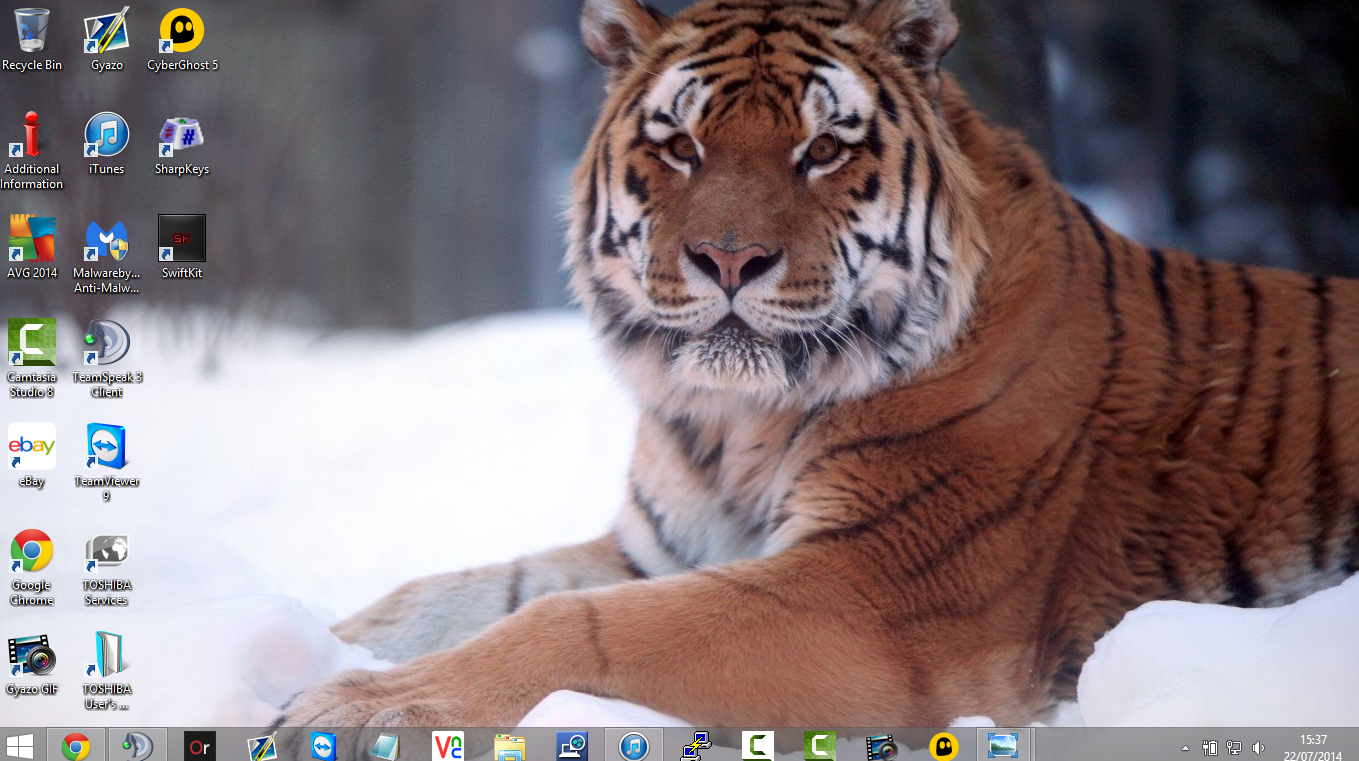Screen dimensions: 1359x761
Task: Switch to TeamSpeak in the taskbar
Action: (137, 746)
